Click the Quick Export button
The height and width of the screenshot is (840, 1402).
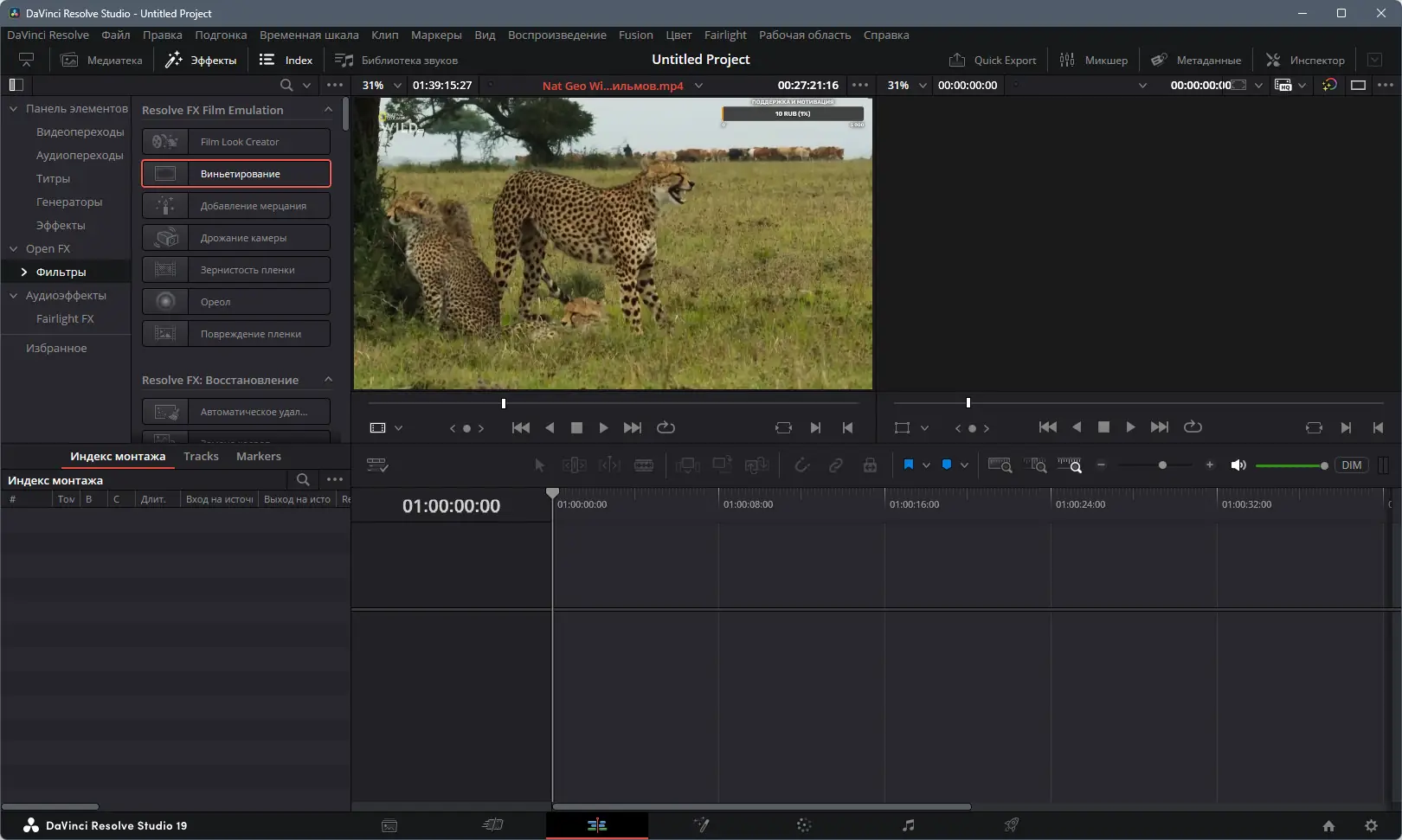click(993, 60)
